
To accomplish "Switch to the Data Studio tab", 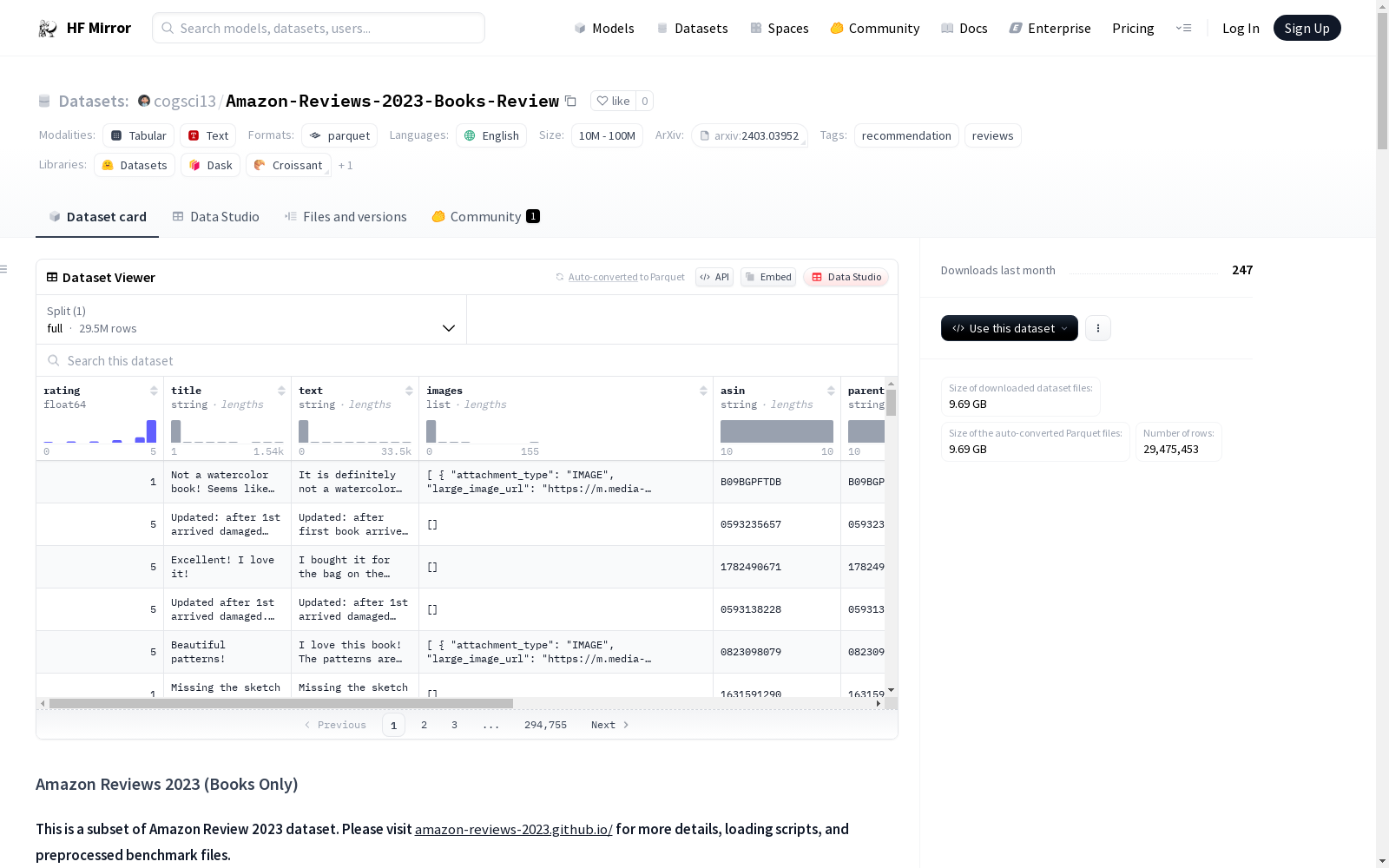I will point(215,217).
